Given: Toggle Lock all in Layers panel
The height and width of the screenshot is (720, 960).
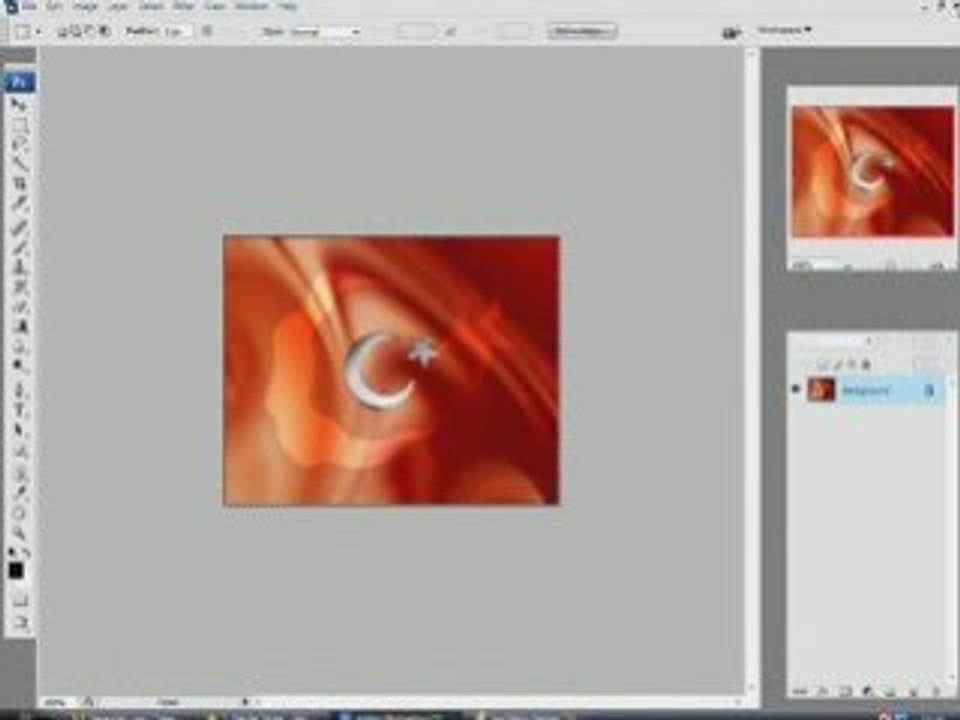Looking at the screenshot, I should 866,365.
